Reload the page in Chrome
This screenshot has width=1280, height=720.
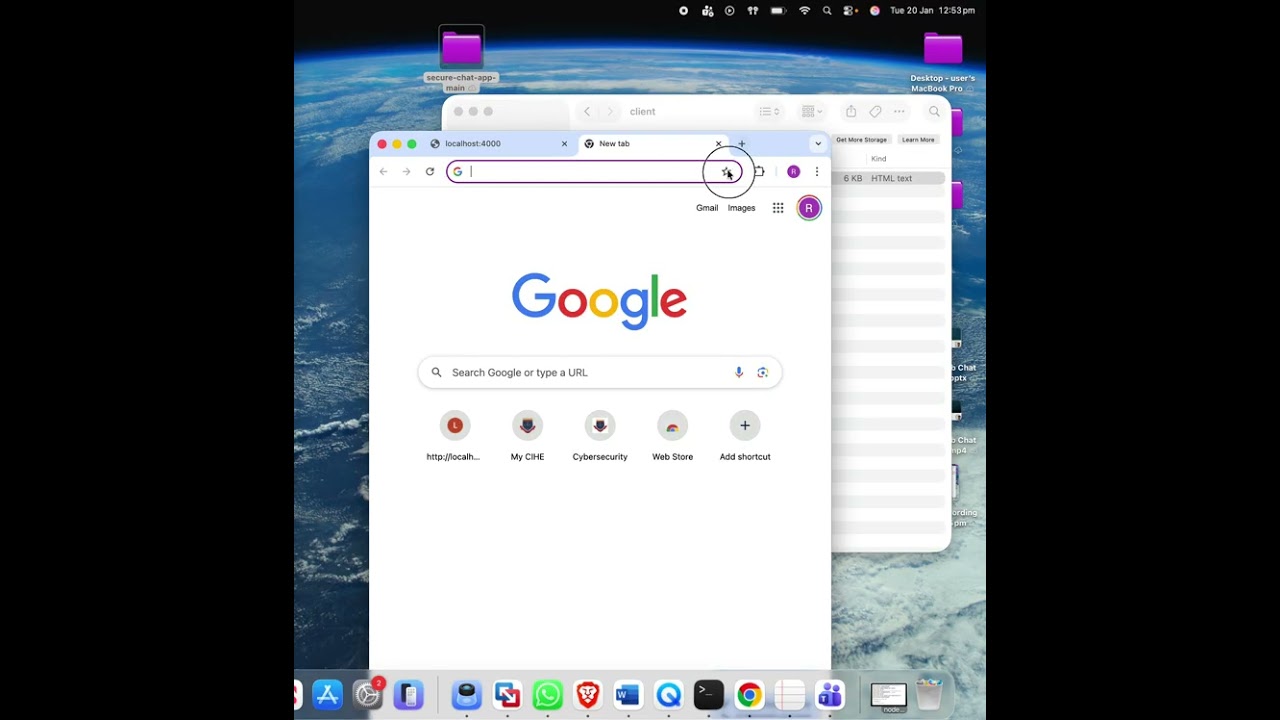pyautogui.click(x=430, y=172)
